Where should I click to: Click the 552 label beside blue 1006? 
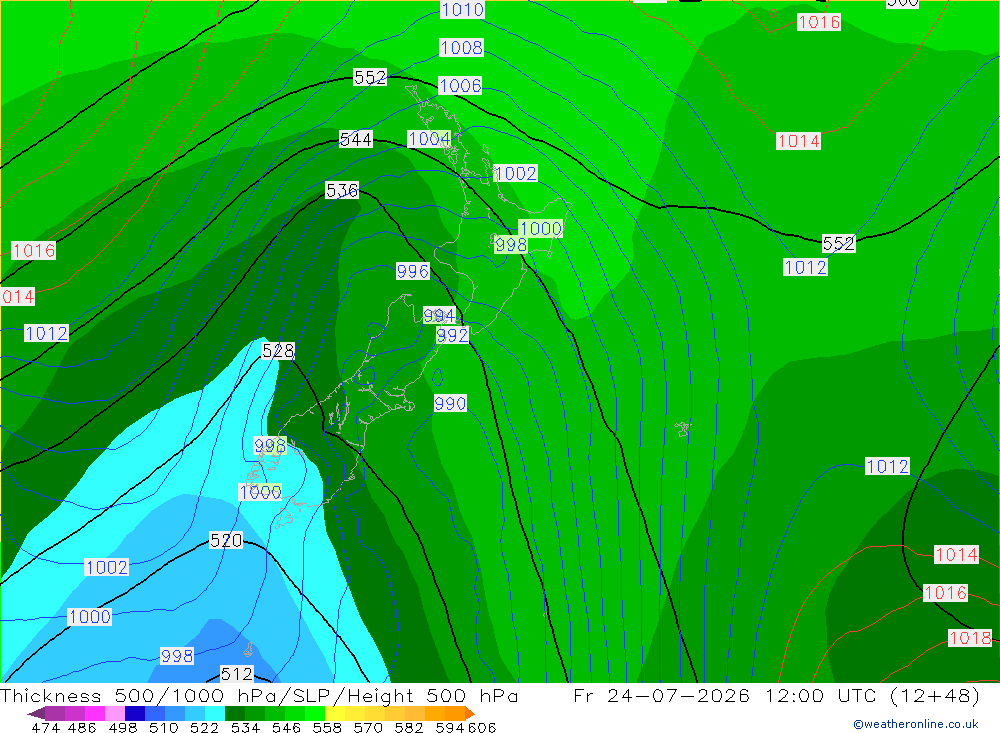[x=370, y=77]
